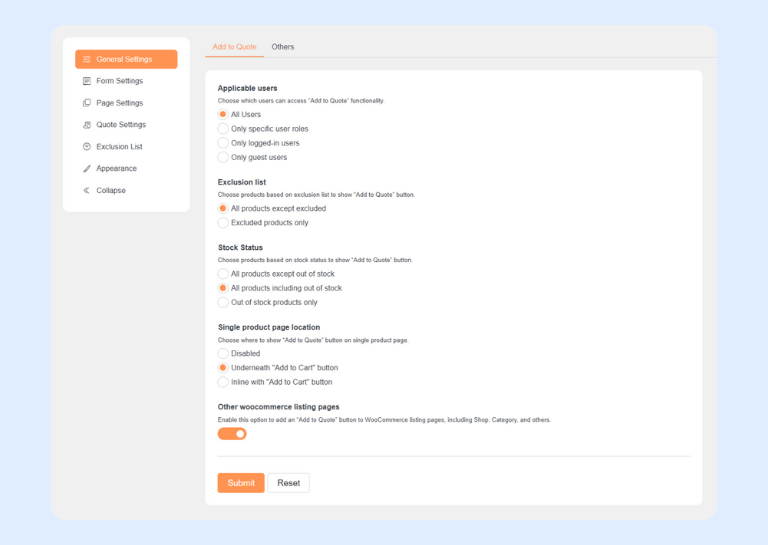This screenshot has height=545, width=768.
Task: Click the Collapse chevrons icon
Action: point(87,191)
